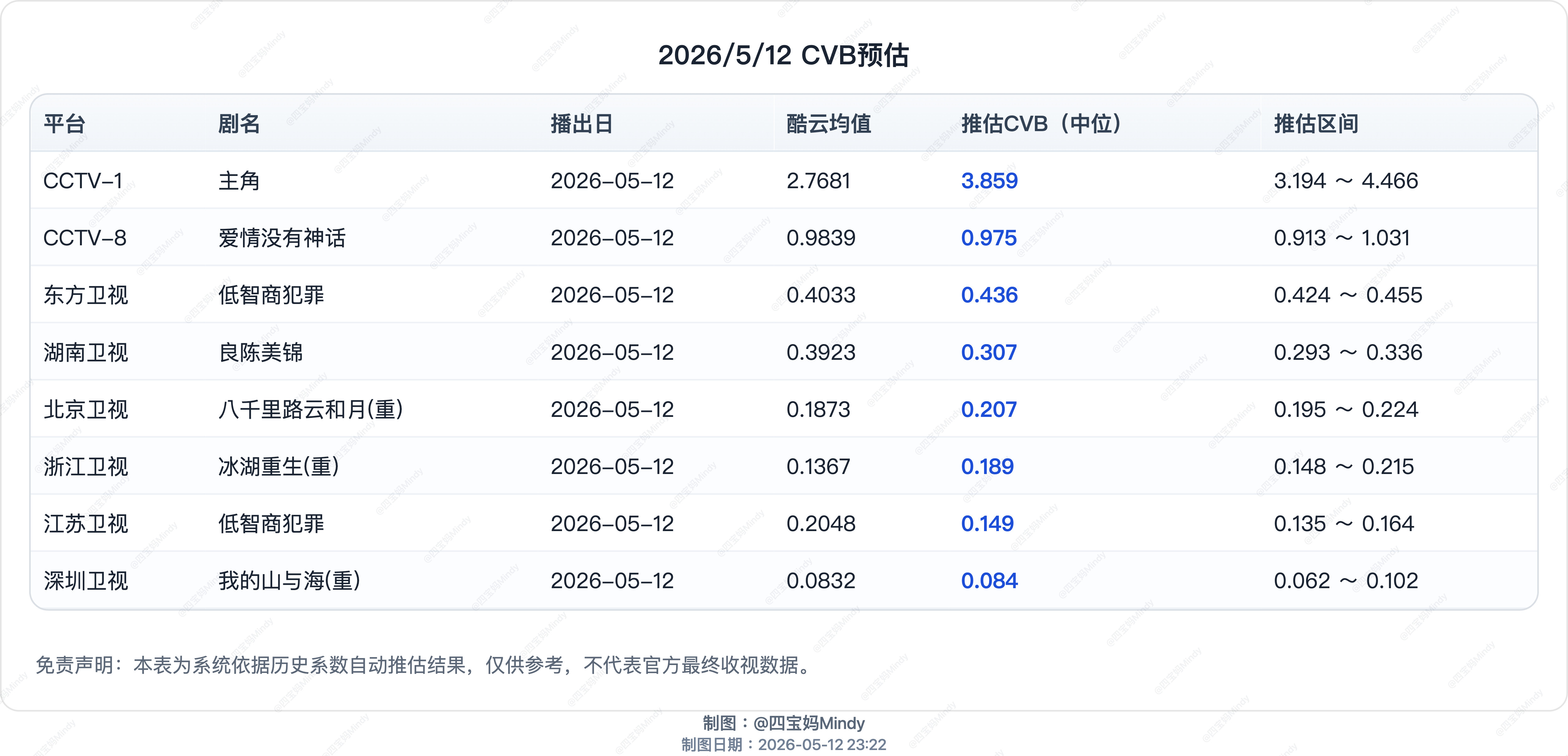This screenshot has width=1568, height=756.
Task: Select the '我的山与海(重)' drama cell
Action: pos(289,581)
